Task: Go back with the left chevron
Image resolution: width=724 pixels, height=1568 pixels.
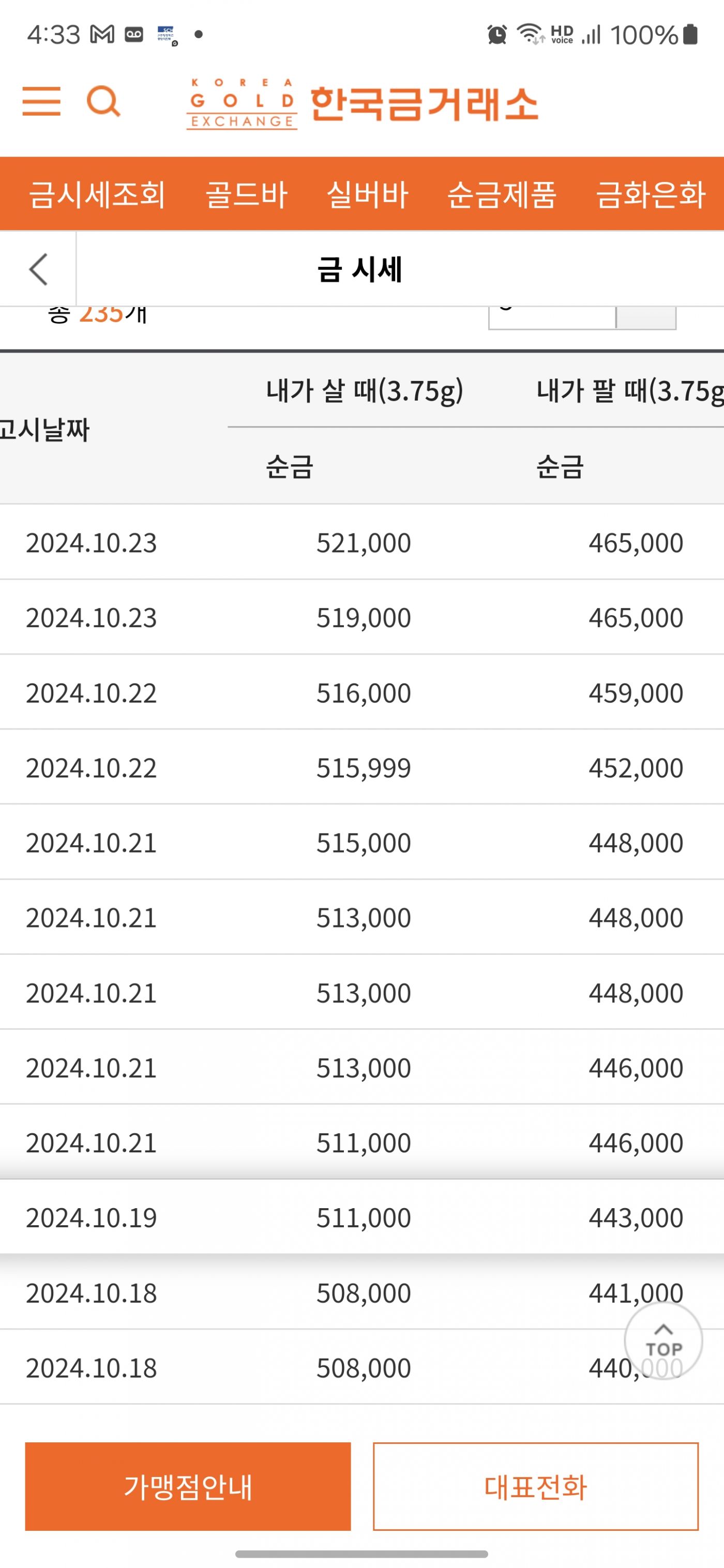Action: pos(38,269)
